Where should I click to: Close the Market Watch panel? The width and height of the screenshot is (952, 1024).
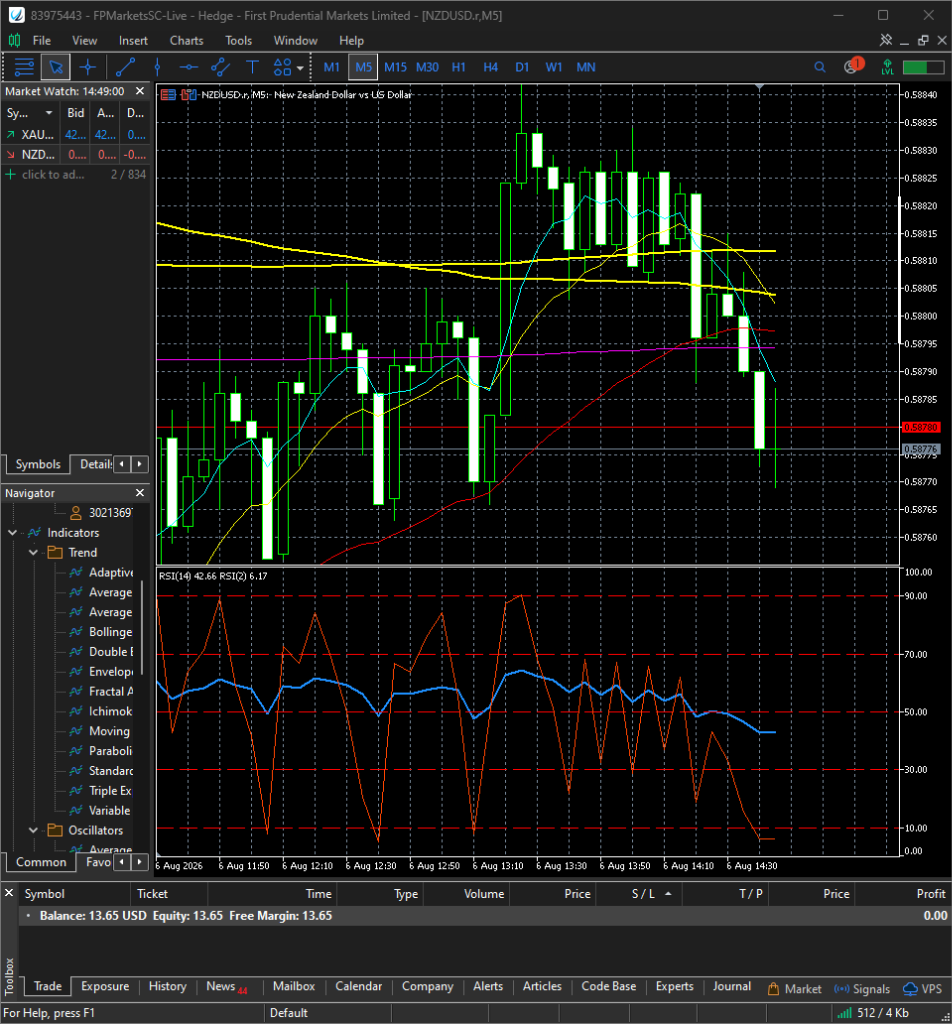(x=140, y=91)
